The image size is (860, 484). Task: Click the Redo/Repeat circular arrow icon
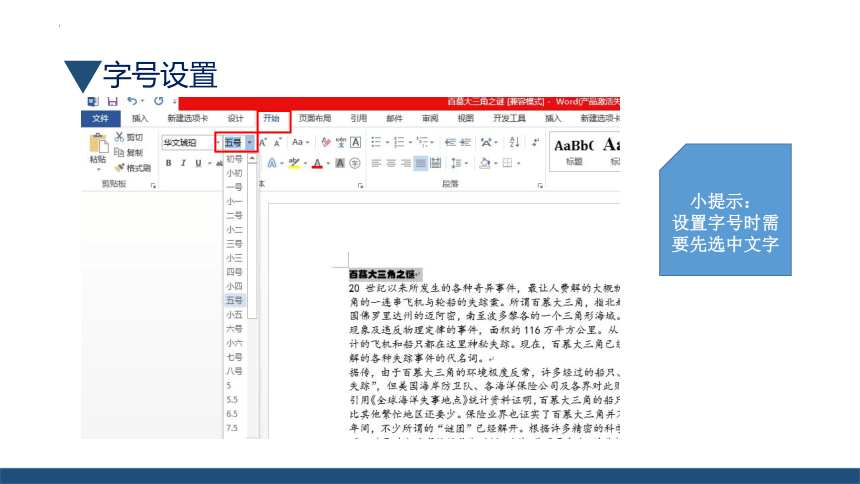click(159, 101)
